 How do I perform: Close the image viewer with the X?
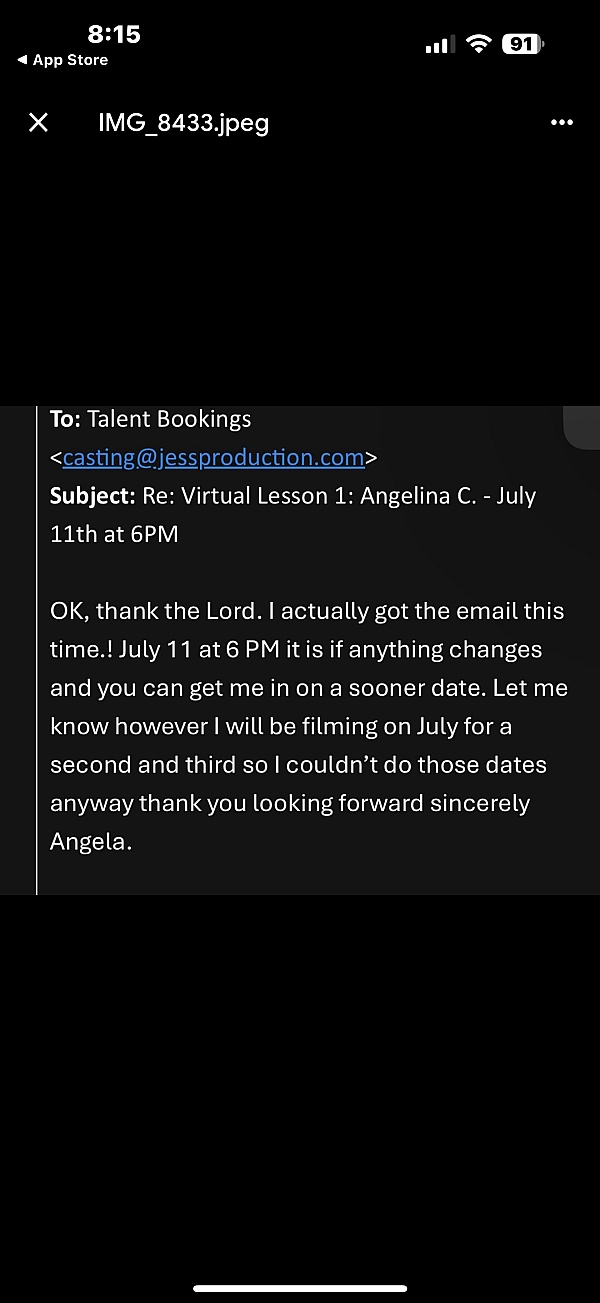38,122
